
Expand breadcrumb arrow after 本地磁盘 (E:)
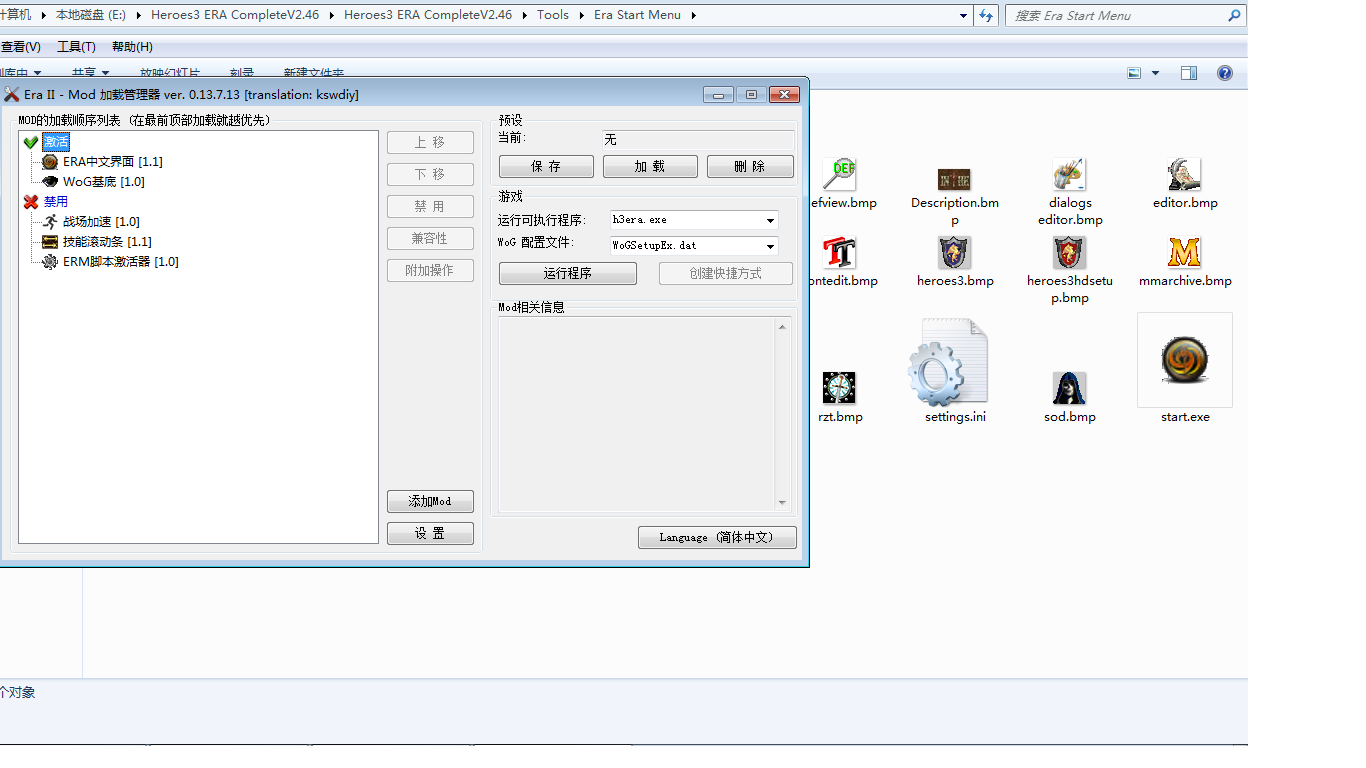pyautogui.click(x=139, y=15)
